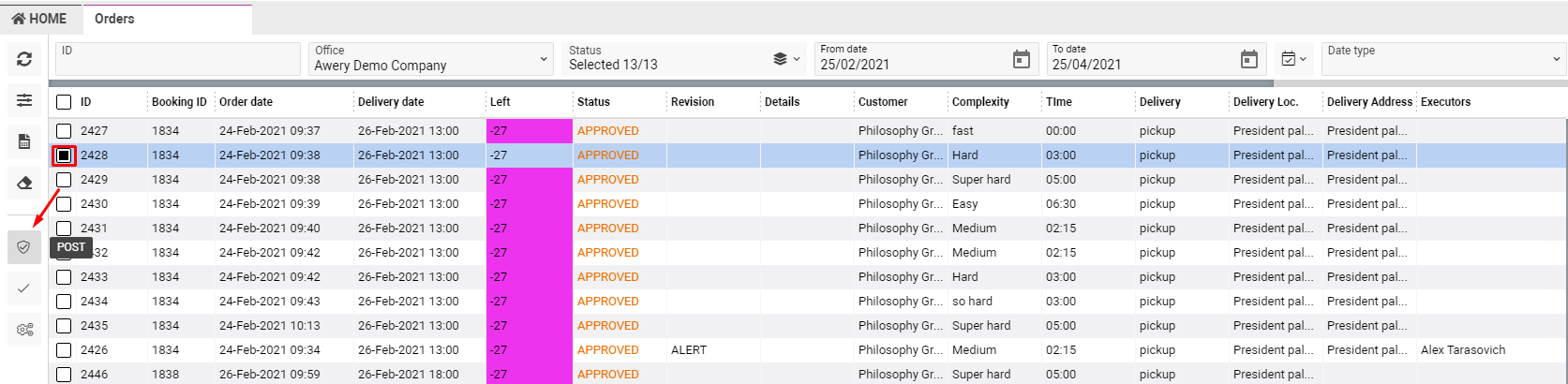Click the document report icon in sidebar
This screenshot has height=384, width=1568.
[24, 141]
